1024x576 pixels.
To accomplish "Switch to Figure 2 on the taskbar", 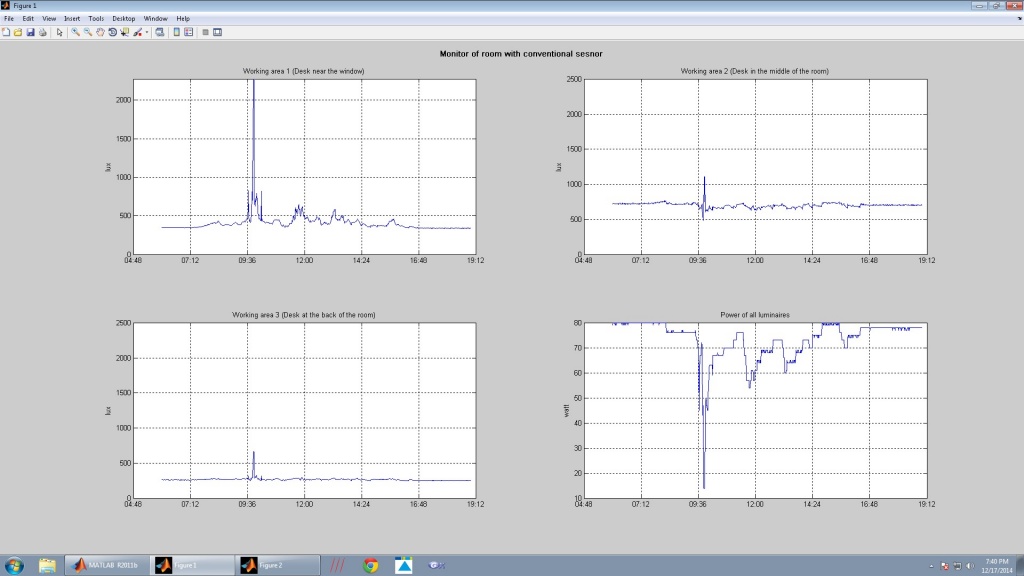I will pyautogui.click(x=277, y=565).
